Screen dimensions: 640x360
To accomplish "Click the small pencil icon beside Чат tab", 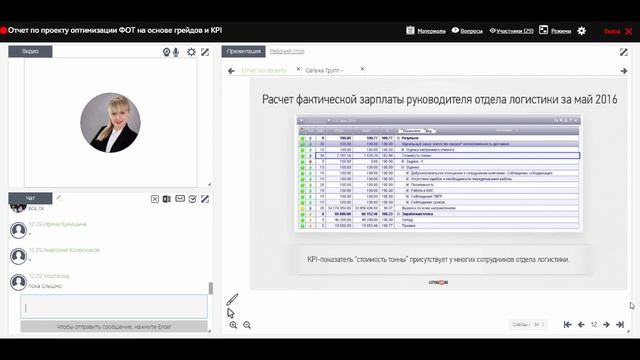I will (59, 198).
